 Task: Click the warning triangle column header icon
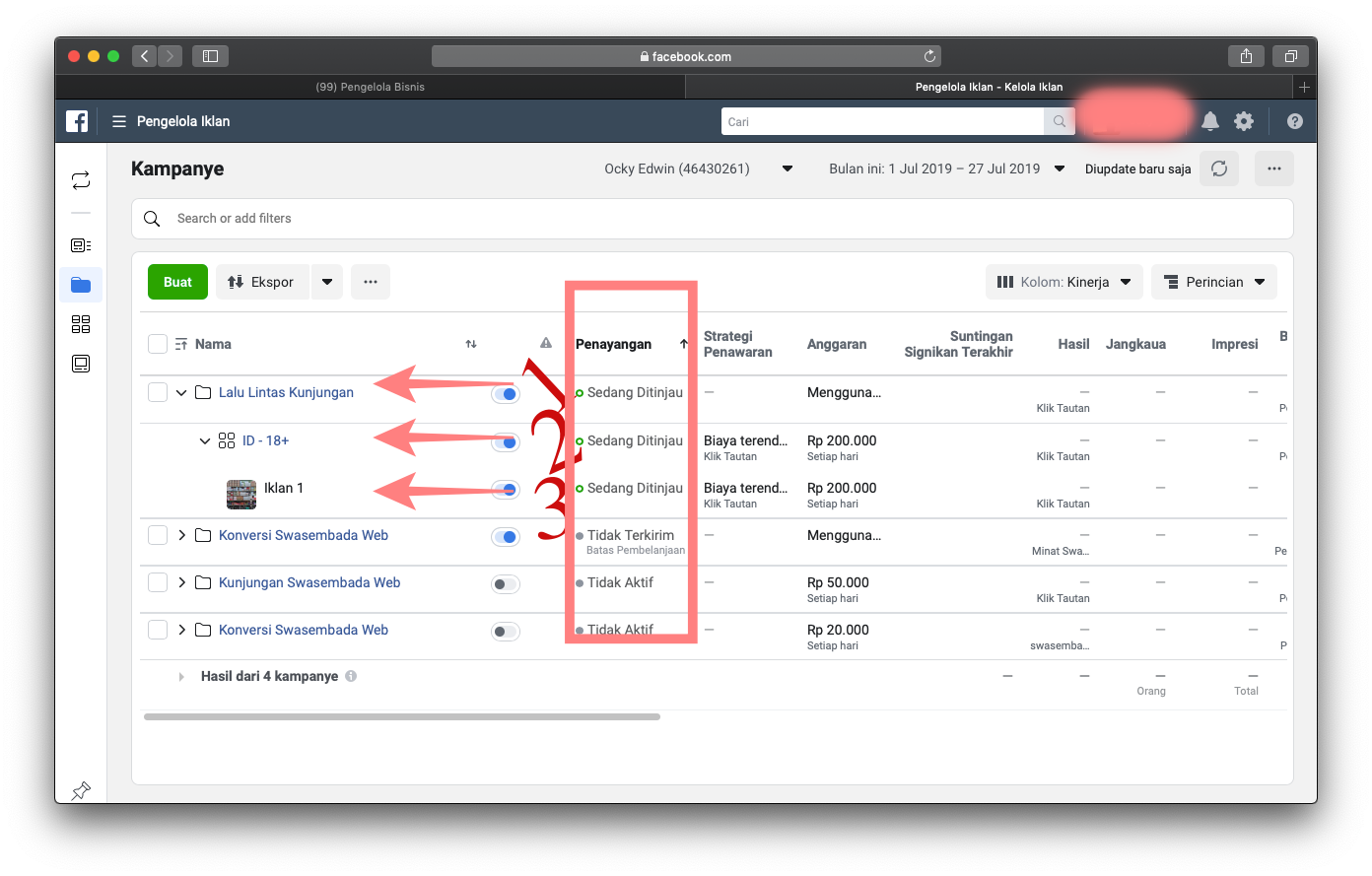pyautogui.click(x=546, y=343)
